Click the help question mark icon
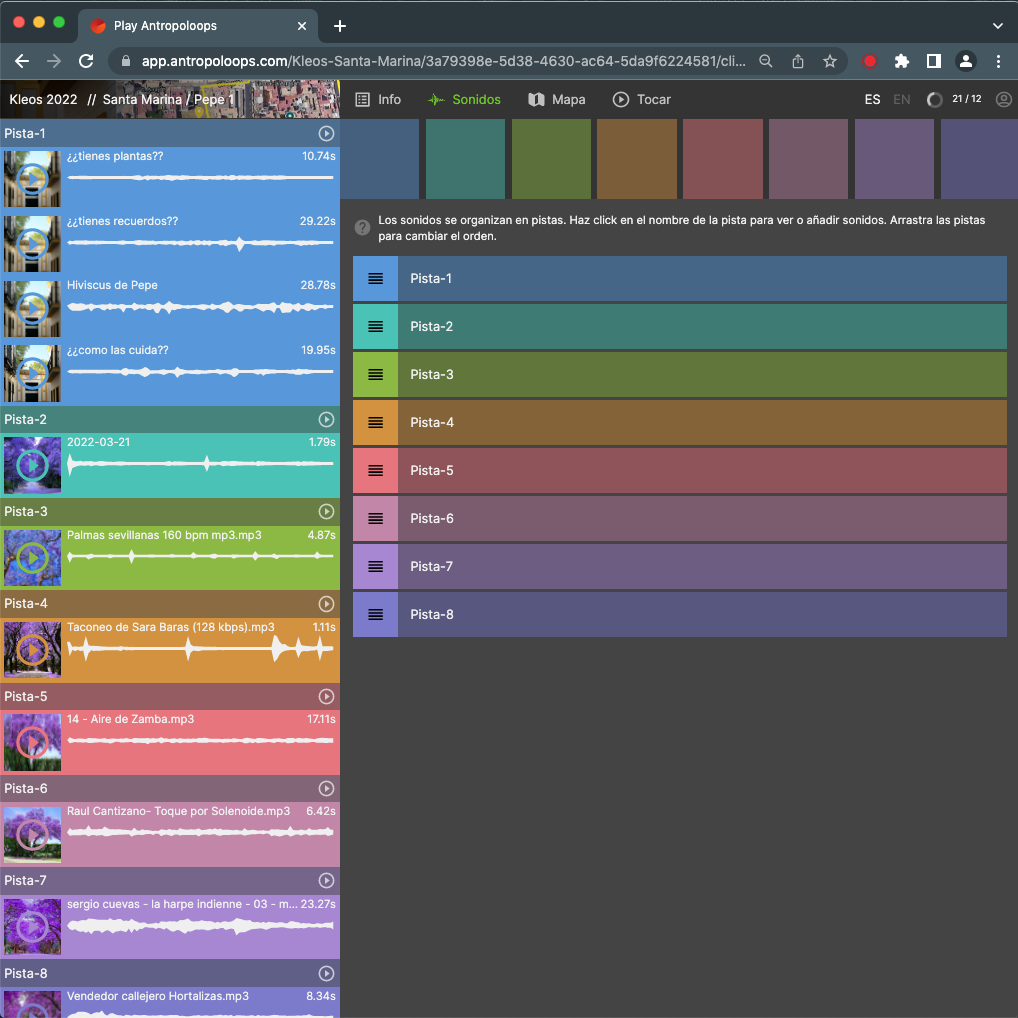 click(363, 229)
